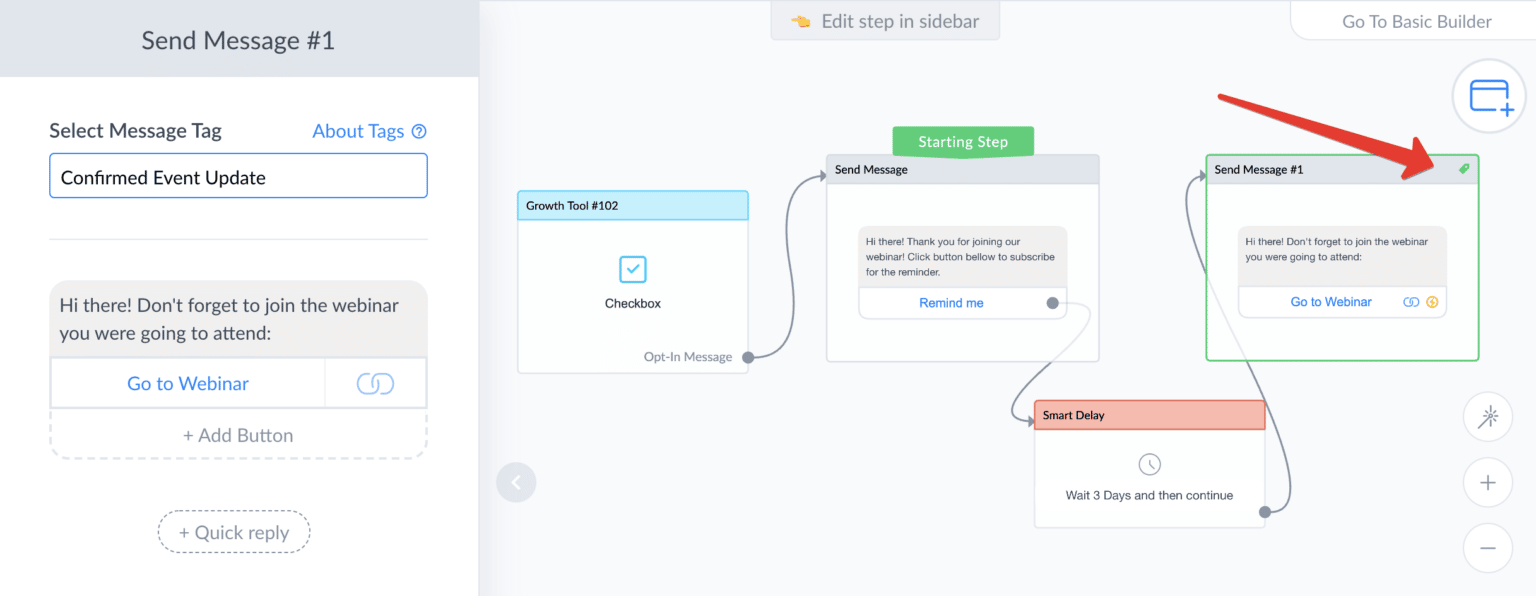The width and height of the screenshot is (1536, 596).
Task: Select the magic wand auto-arrange icon
Action: tap(1488, 417)
